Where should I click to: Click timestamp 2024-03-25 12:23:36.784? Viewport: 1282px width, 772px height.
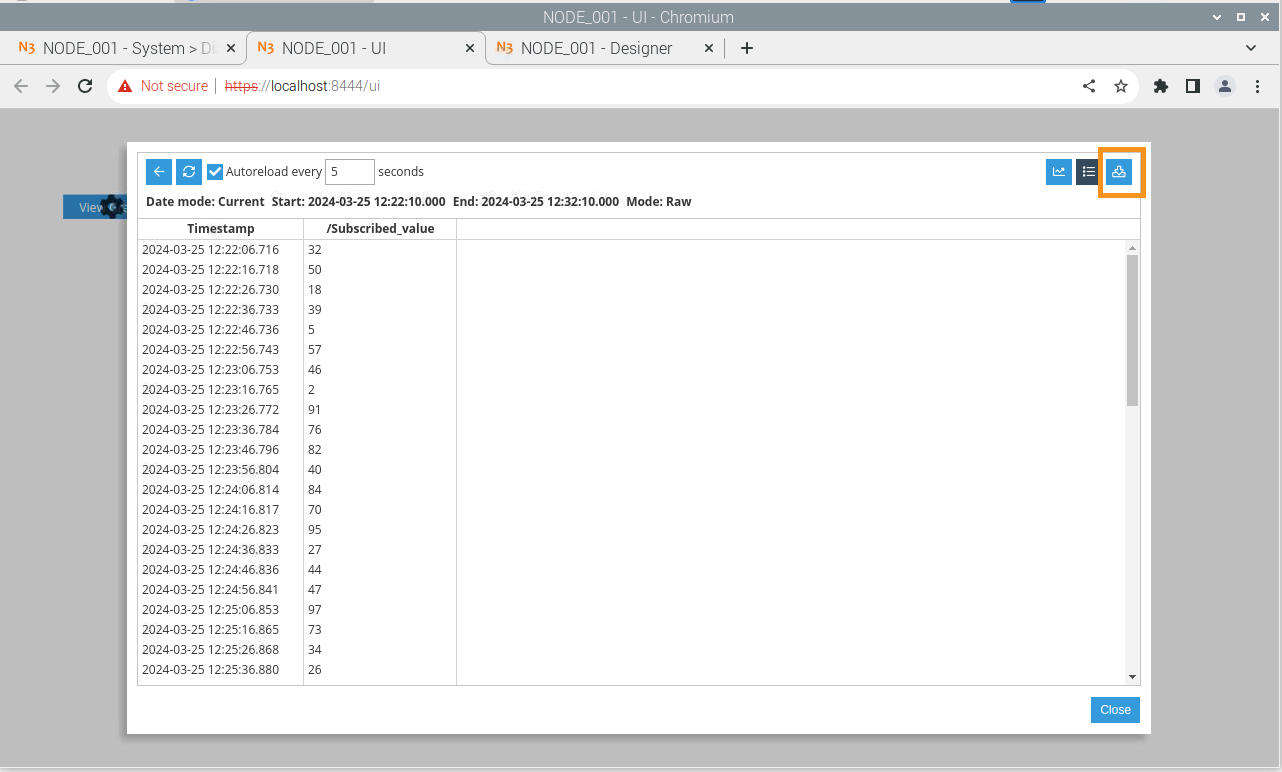click(210, 429)
